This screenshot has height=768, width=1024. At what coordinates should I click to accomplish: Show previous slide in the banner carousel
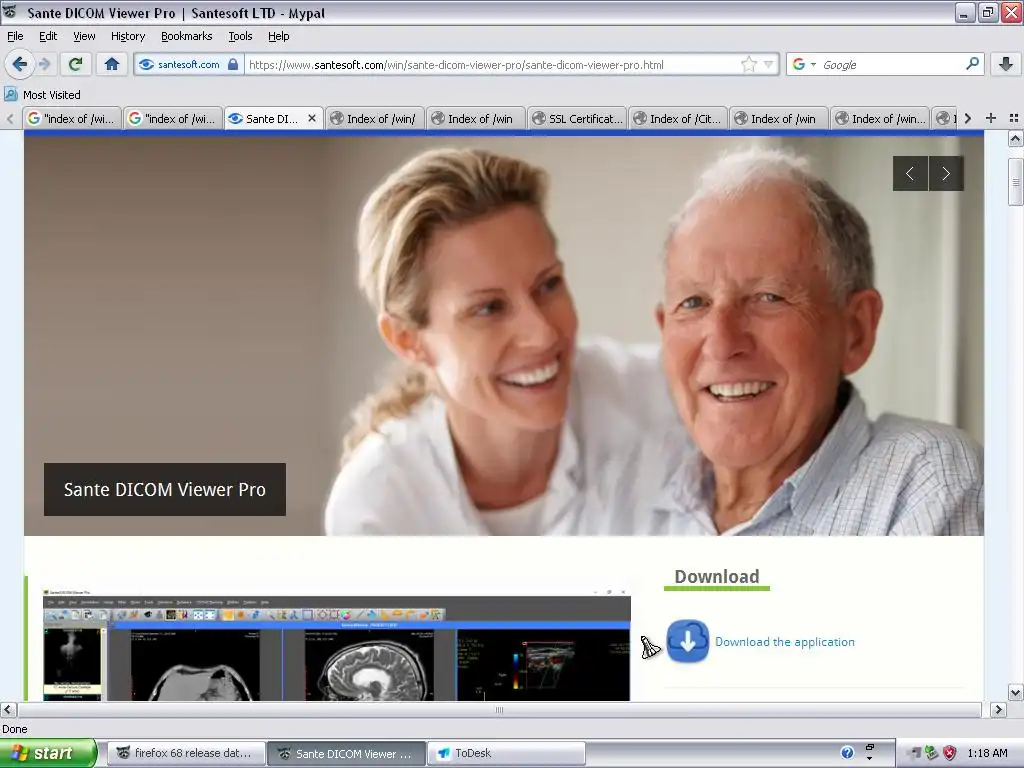click(910, 173)
